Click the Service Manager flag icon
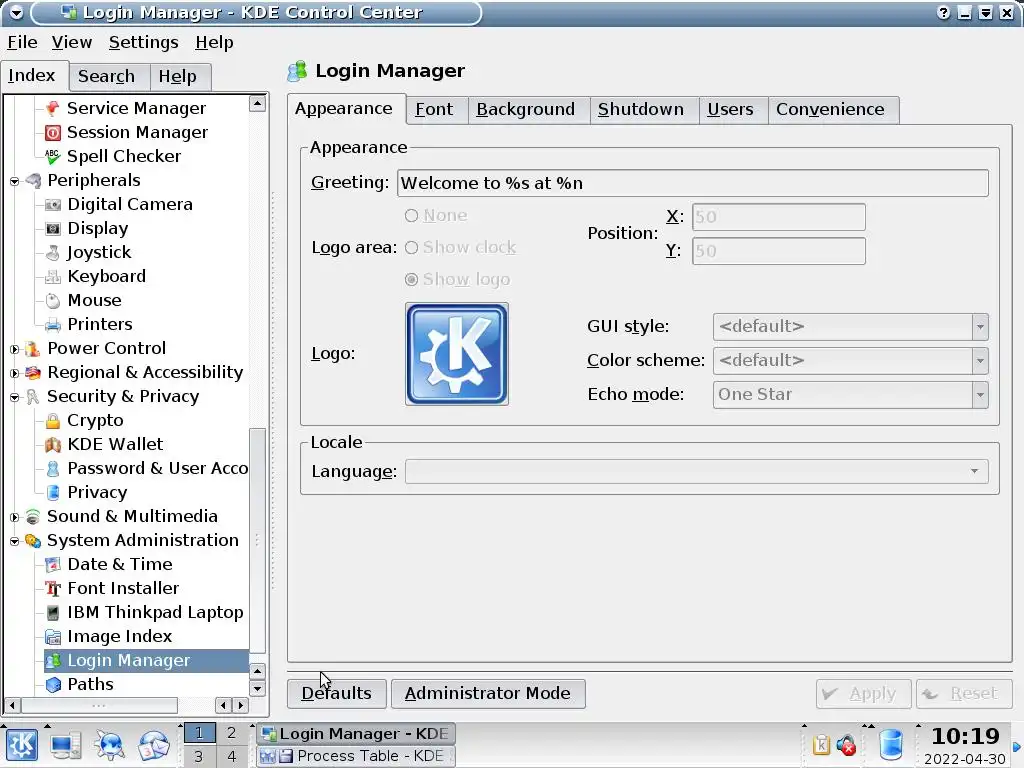The width and height of the screenshot is (1024, 768). point(53,108)
